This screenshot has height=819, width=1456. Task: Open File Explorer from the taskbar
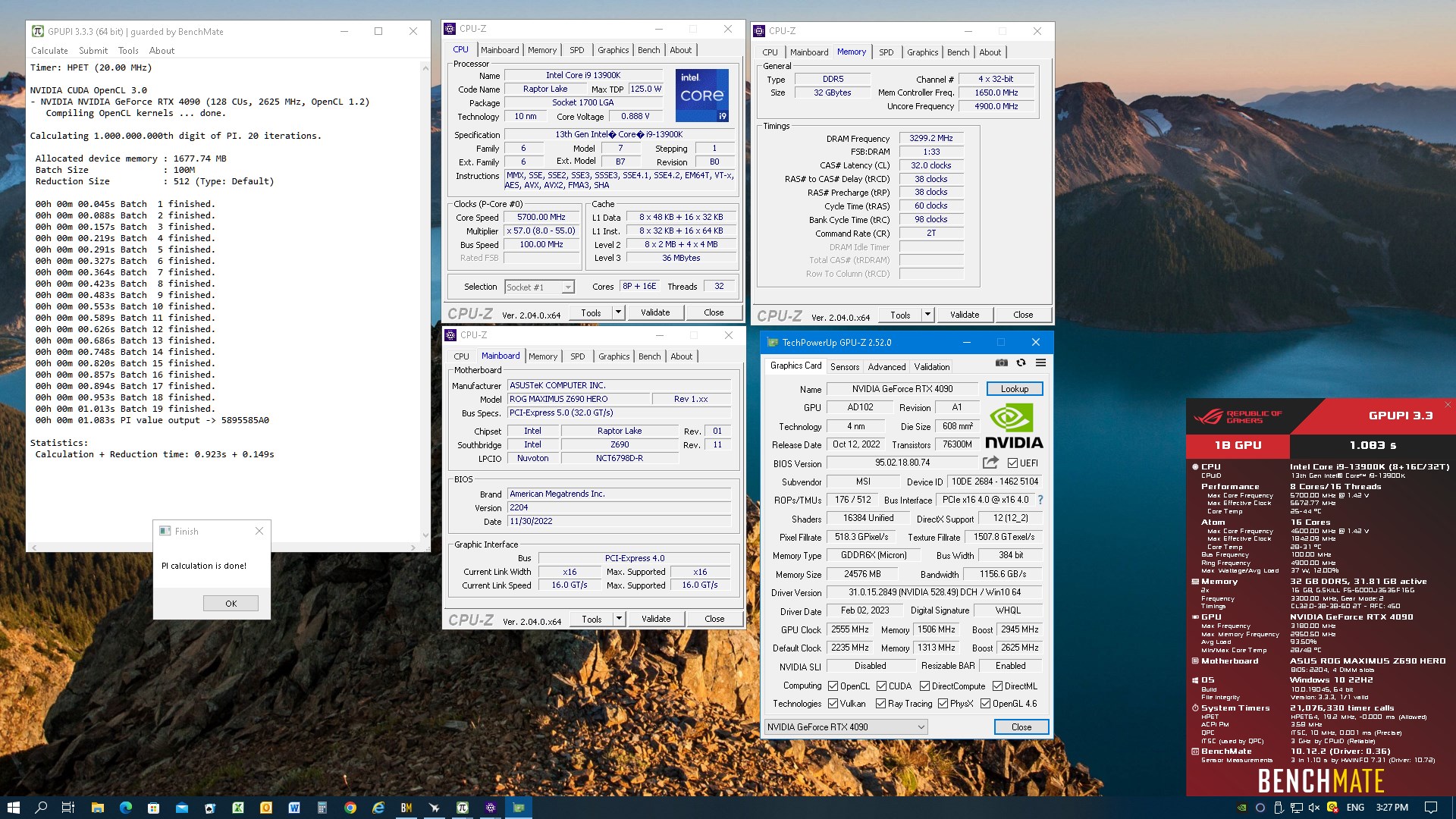pos(97,808)
